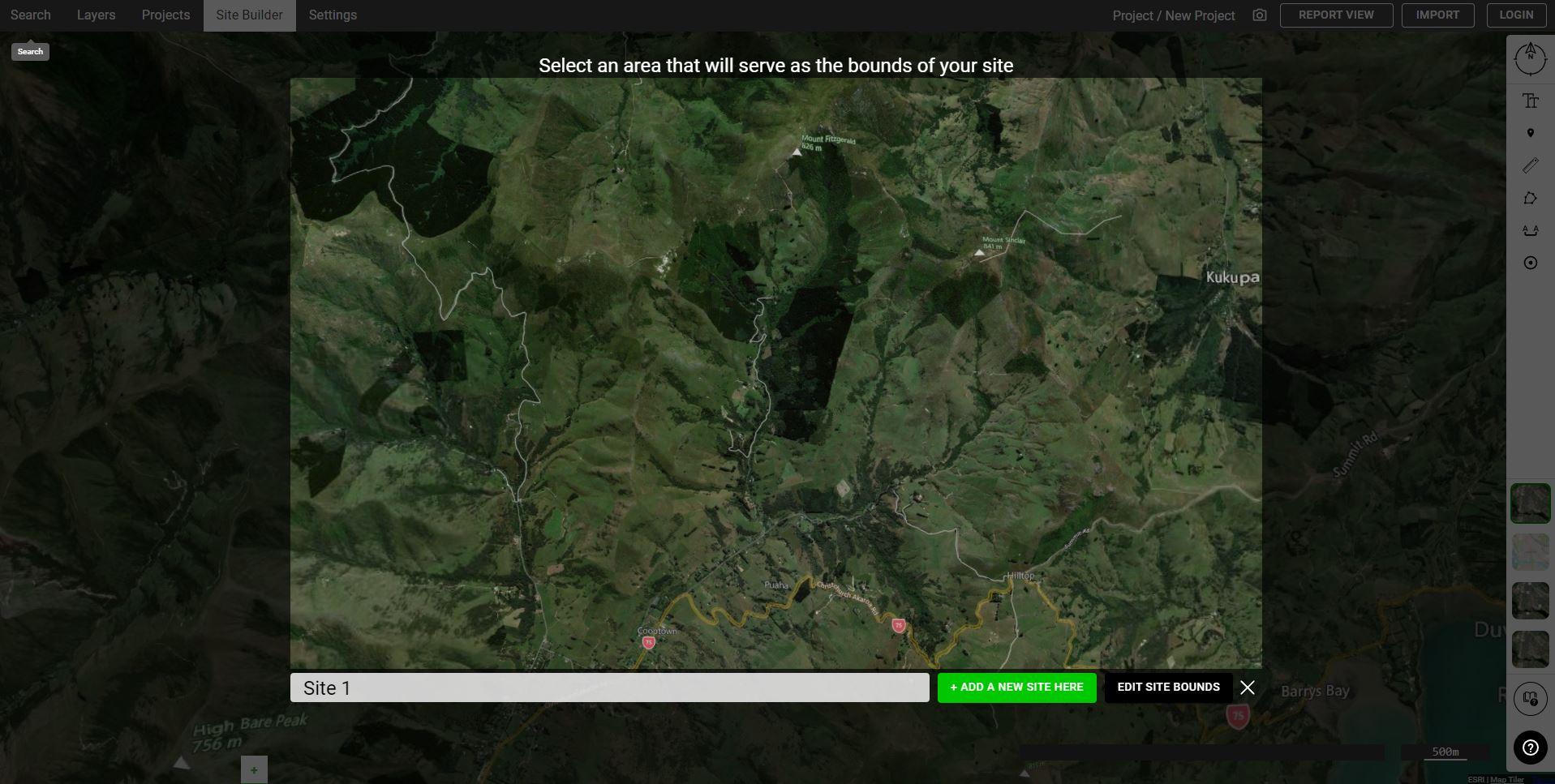The height and width of the screenshot is (784, 1555).
Task: Click the Cooptown map label
Action: point(657,631)
